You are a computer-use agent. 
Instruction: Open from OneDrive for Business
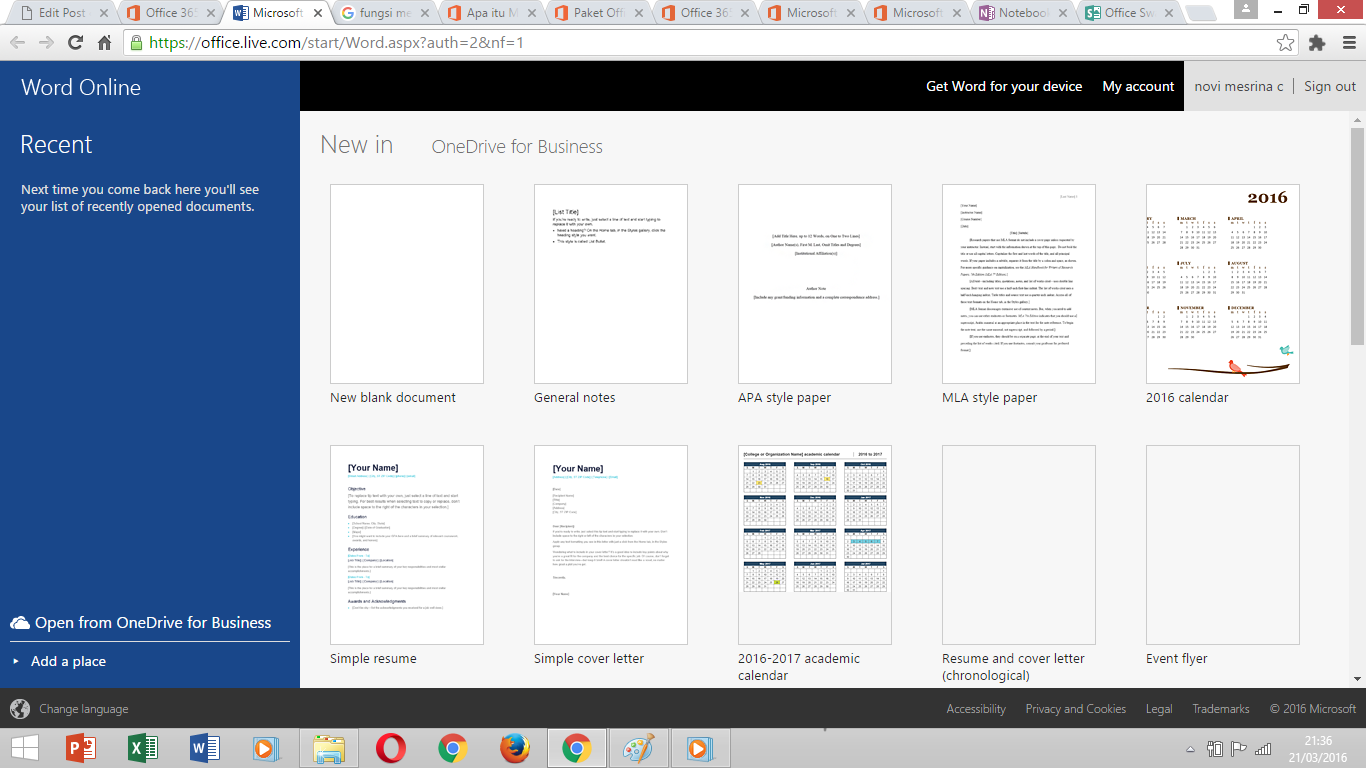click(153, 623)
